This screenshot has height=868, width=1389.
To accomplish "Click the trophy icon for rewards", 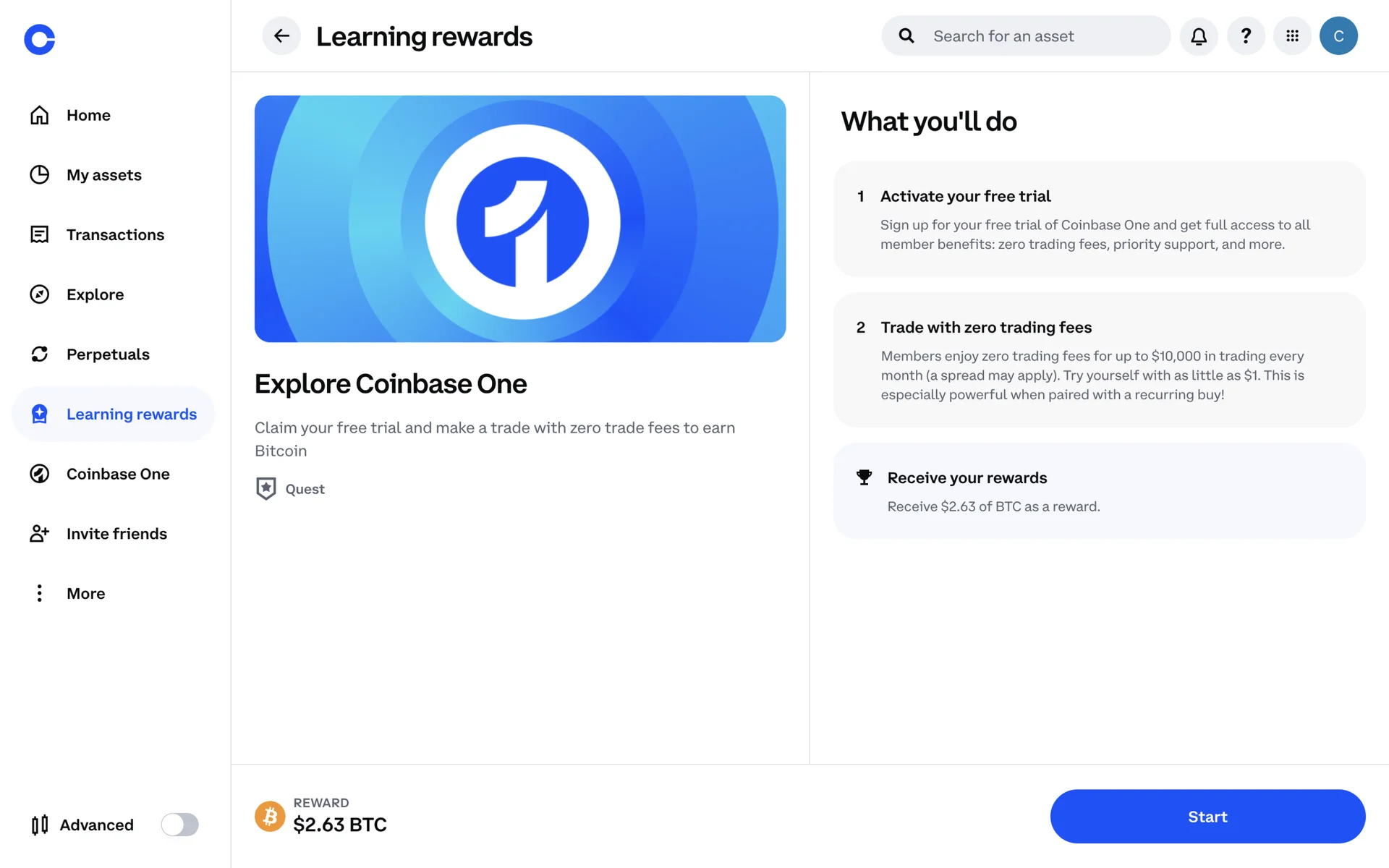I will tap(864, 477).
